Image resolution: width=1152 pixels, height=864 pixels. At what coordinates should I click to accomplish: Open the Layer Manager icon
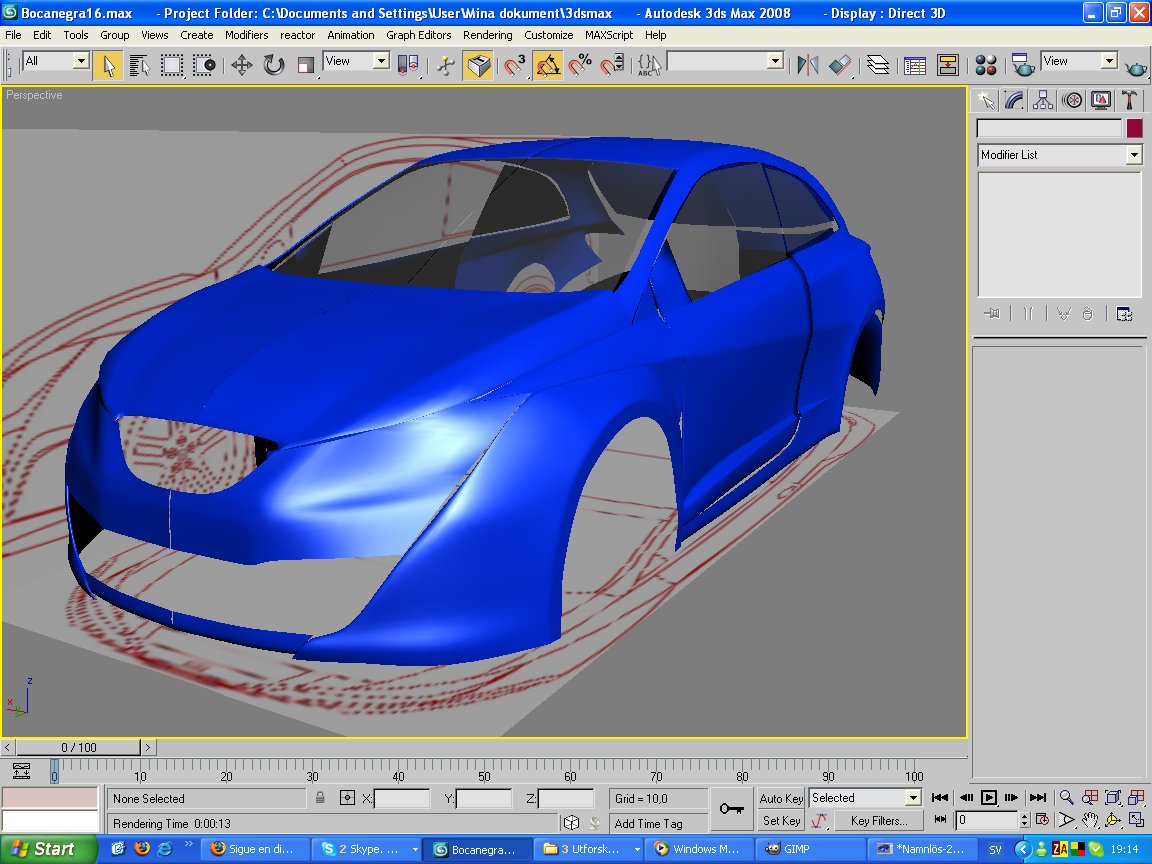[x=877, y=66]
